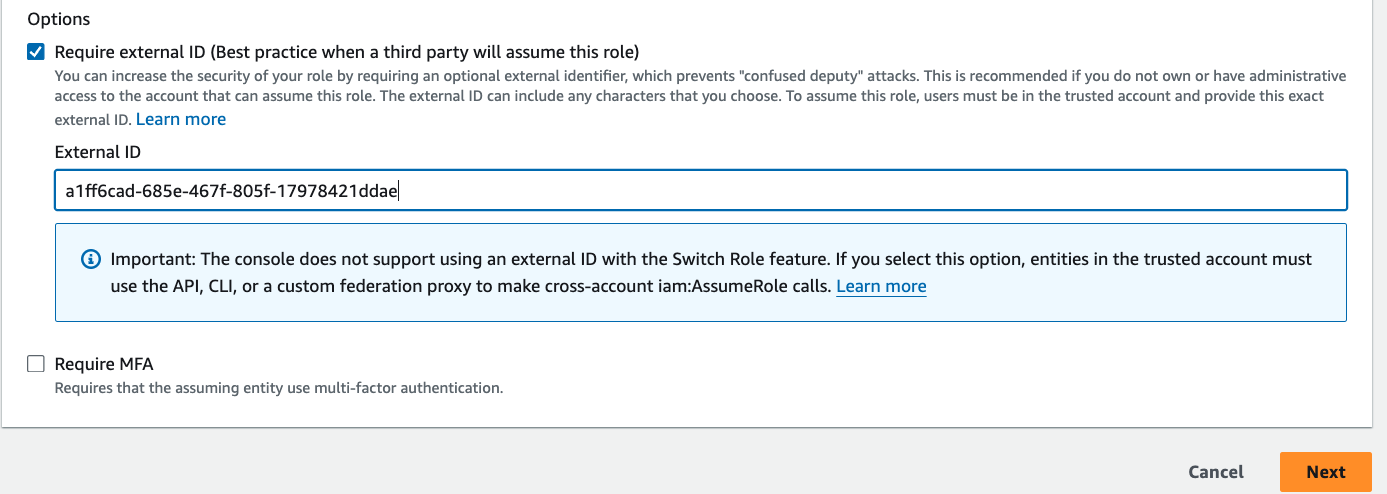Click the MFA description text

tap(279, 388)
